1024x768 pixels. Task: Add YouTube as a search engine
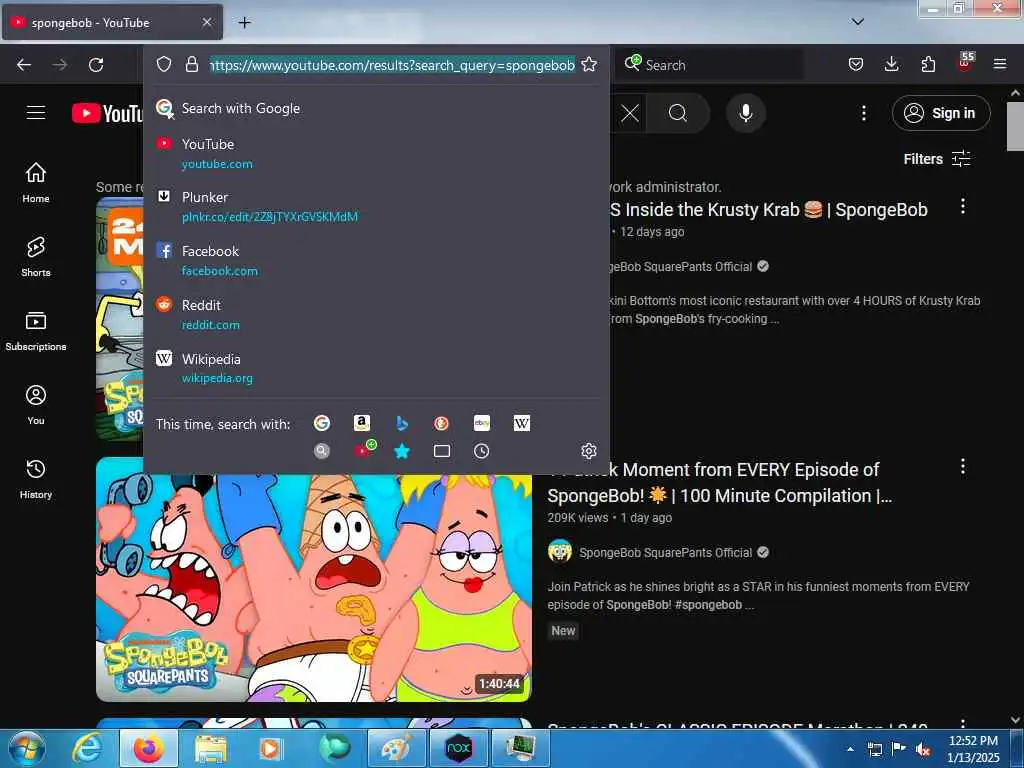click(x=364, y=449)
